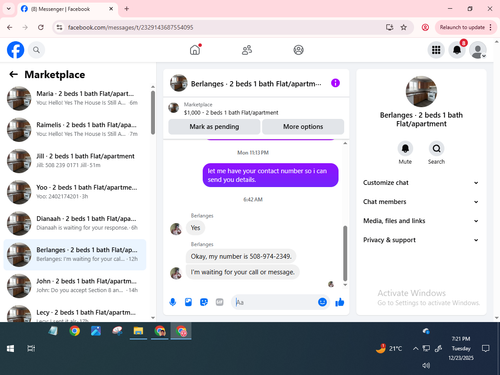
Task: Install app icon in address bar
Action: tap(389, 27)
